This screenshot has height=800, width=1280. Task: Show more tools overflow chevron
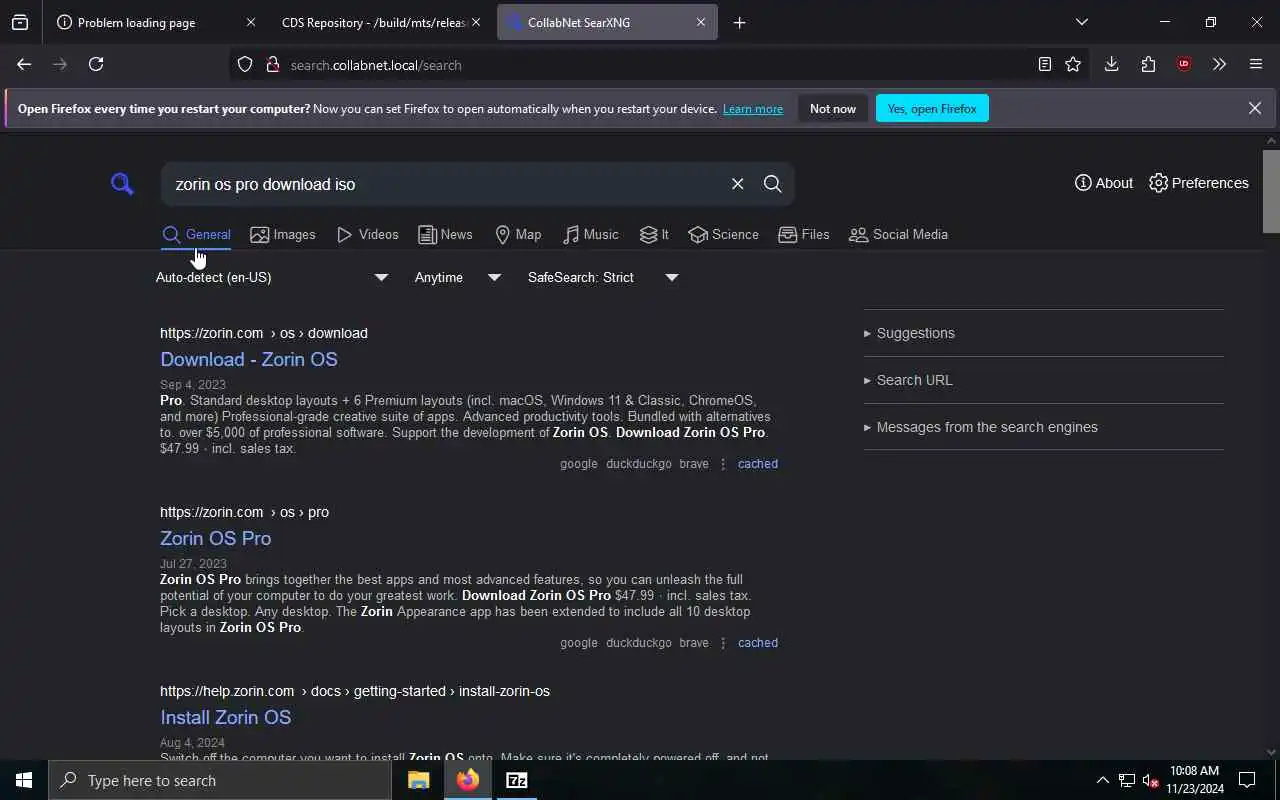(1219, 64)
